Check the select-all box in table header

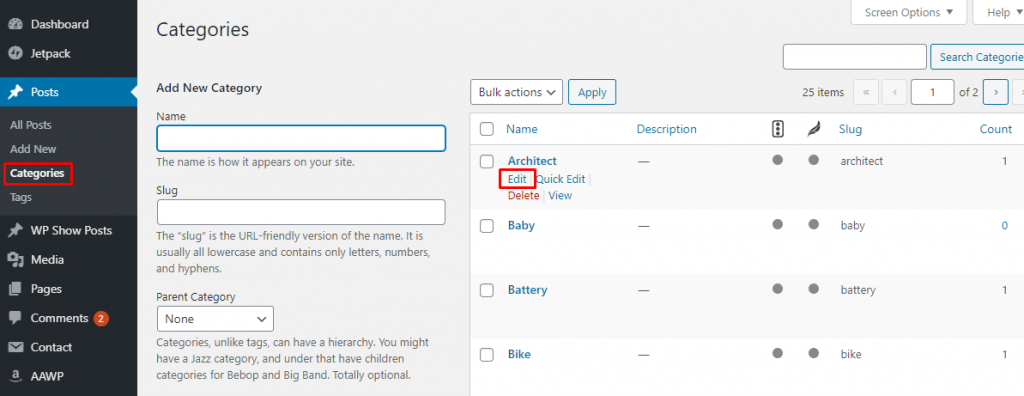point(487,129)
